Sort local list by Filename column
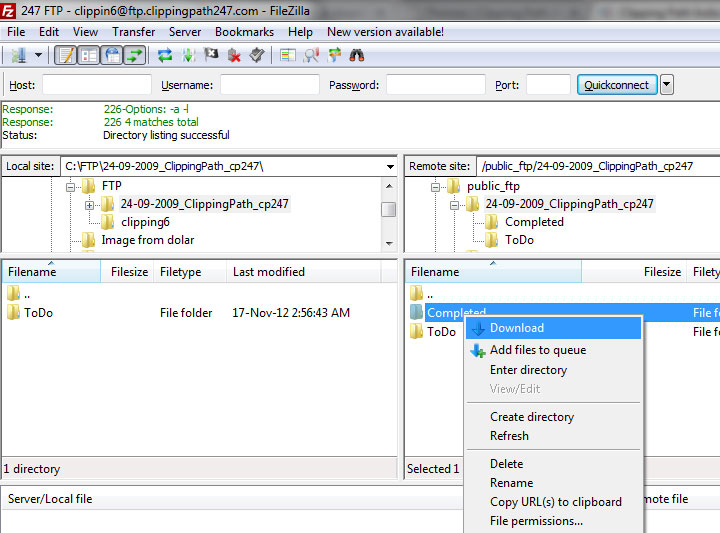 tap(51, 272)
